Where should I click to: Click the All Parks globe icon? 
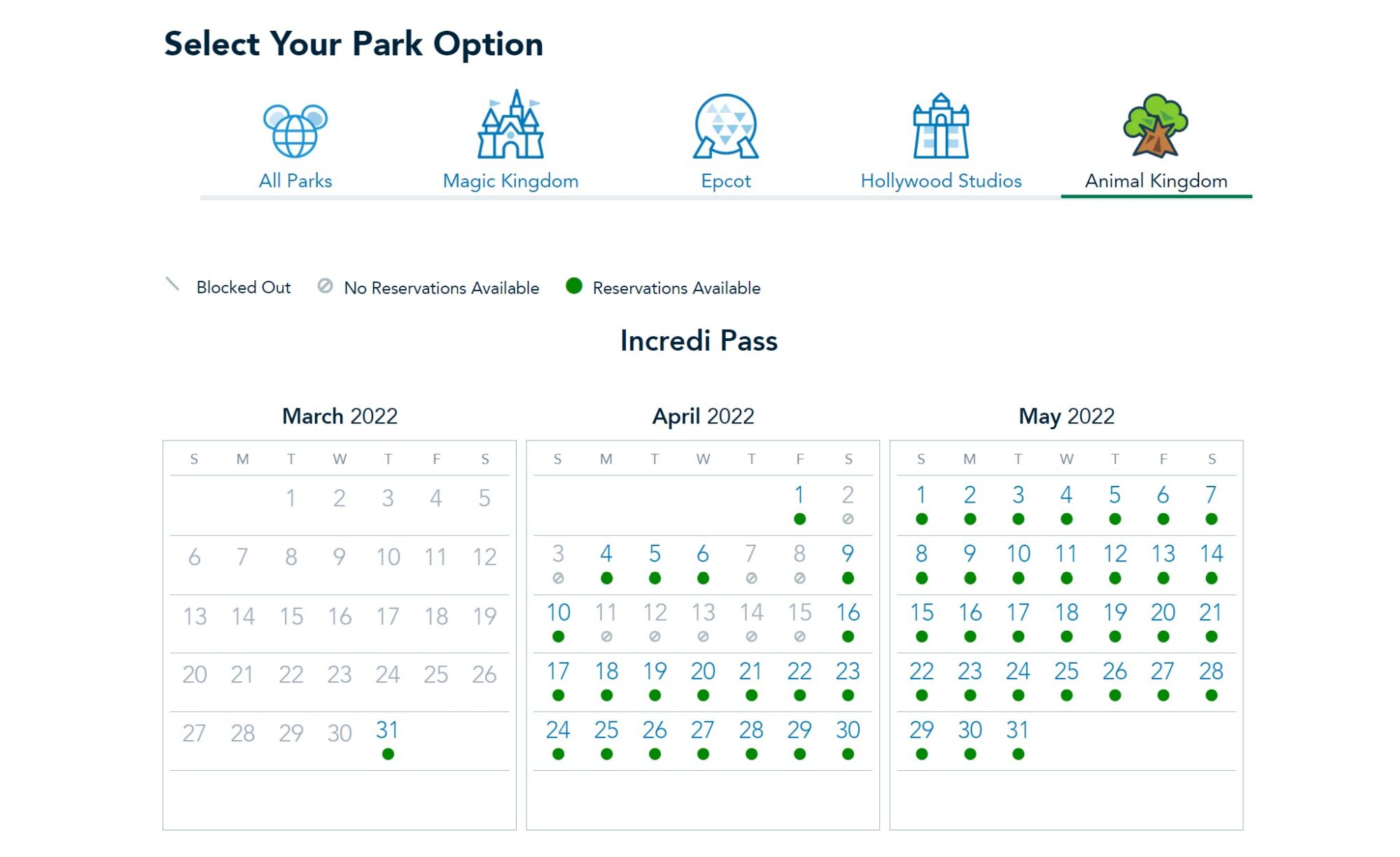295,131
